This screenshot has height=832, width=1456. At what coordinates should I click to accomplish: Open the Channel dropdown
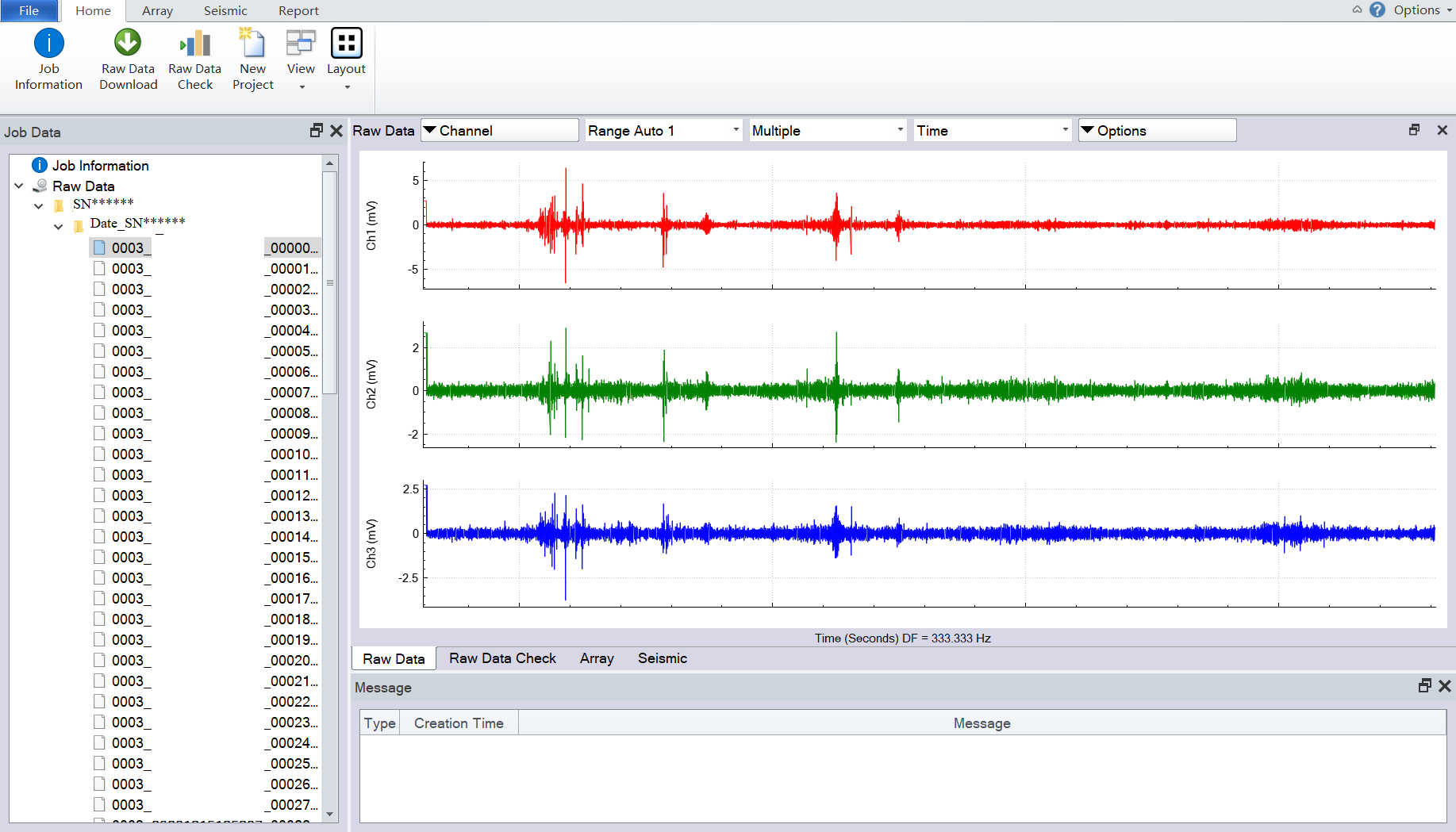pyautogui.click(x=500, y=130)
